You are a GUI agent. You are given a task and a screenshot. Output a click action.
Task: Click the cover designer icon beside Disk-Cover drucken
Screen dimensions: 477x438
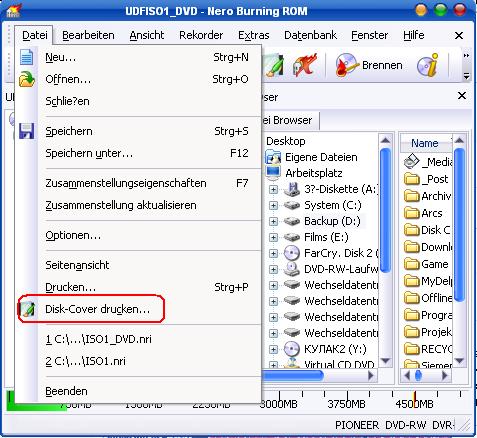27,309
